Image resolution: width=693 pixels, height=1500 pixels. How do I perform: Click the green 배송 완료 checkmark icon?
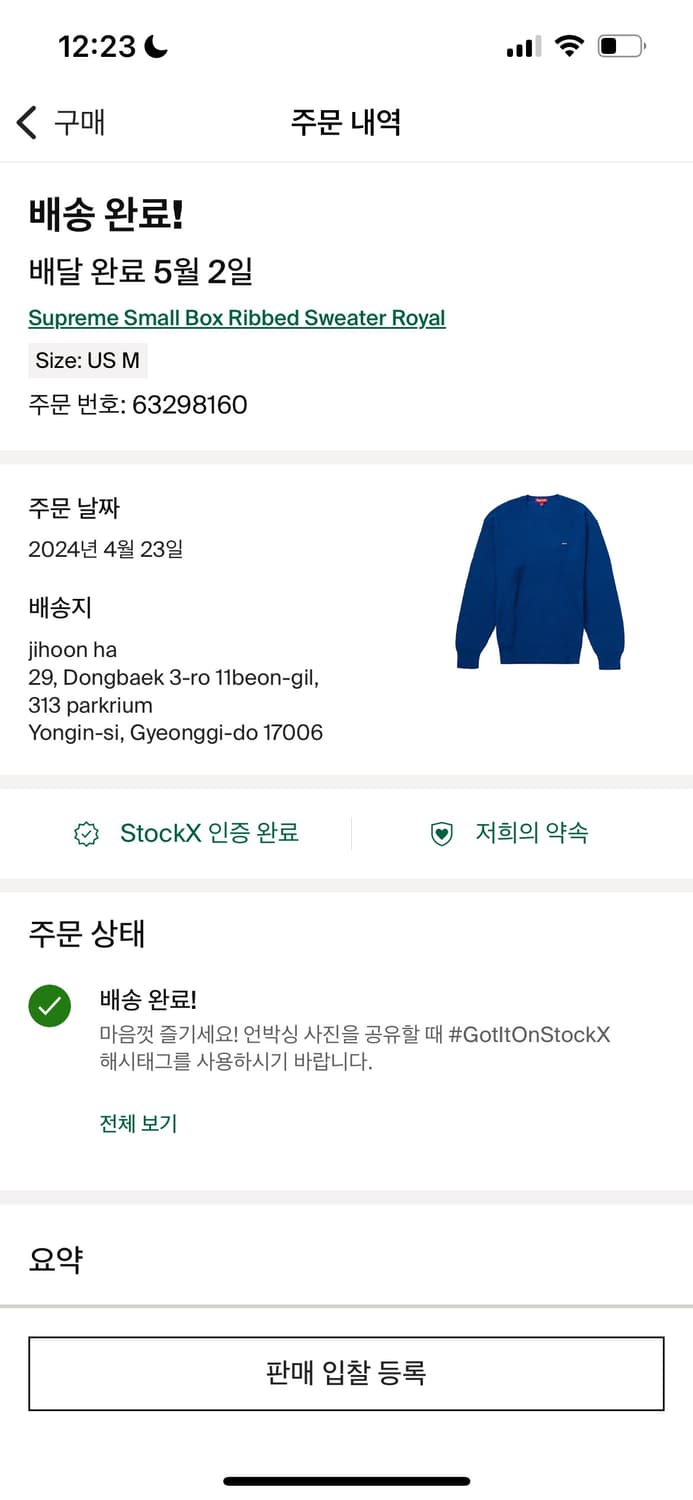point(50,1005)
